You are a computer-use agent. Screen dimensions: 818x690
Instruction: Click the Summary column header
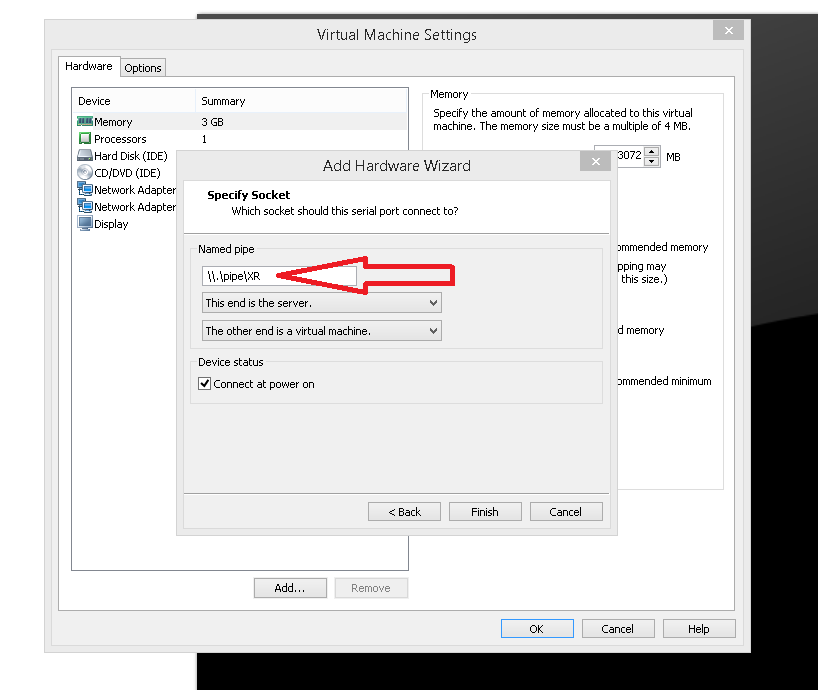click(x=223, y=101)
